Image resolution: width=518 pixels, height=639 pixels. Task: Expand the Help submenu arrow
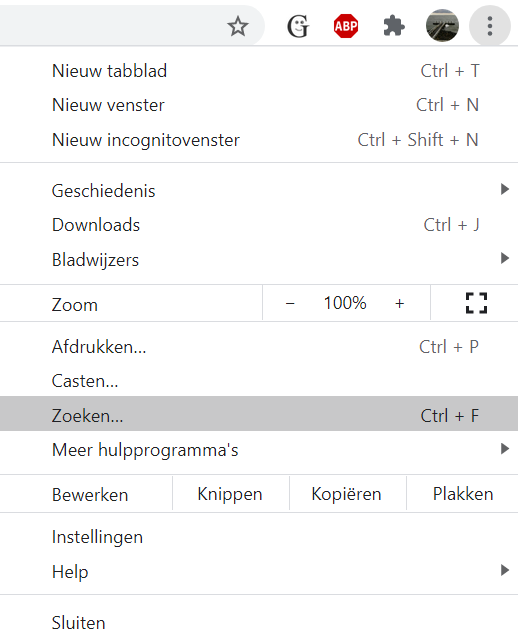pos(505,570)
